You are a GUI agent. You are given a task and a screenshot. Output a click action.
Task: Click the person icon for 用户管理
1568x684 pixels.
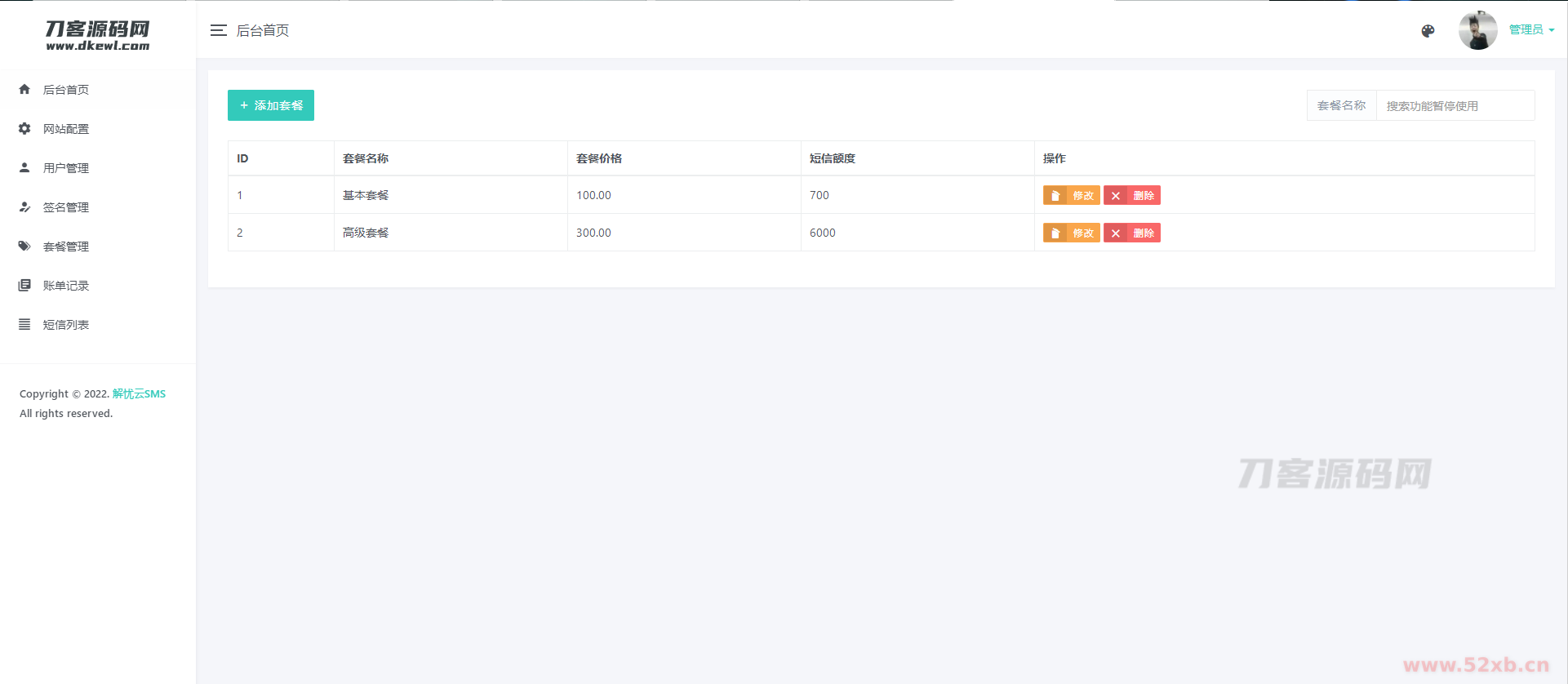pyautogui.click(x=24, y=167)
